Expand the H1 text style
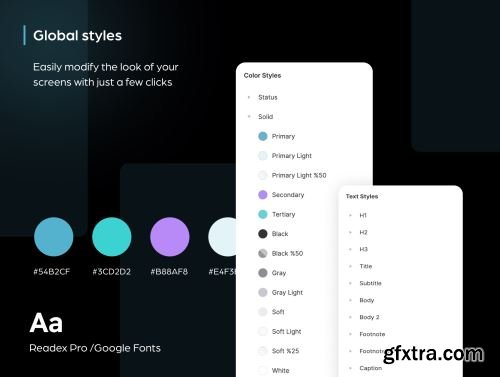The width and height of the screenshot is (500, 377). click(350, 215)
